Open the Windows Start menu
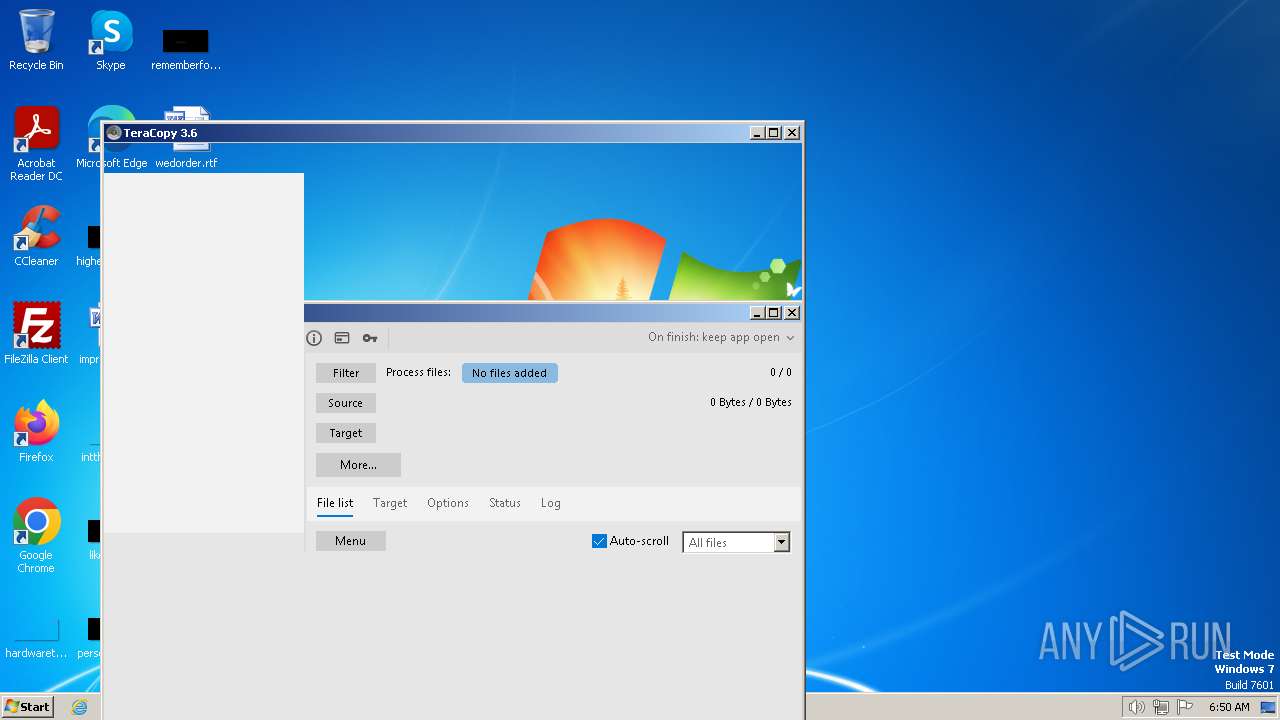The height and width of the screenshot is (720, 1280). [x=28, y=706]
